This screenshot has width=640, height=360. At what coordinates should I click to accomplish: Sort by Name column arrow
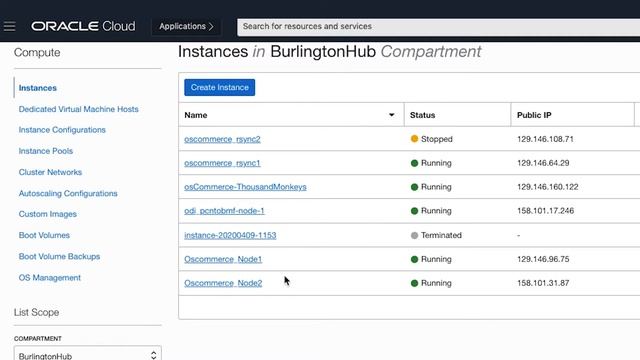point(391,115)
